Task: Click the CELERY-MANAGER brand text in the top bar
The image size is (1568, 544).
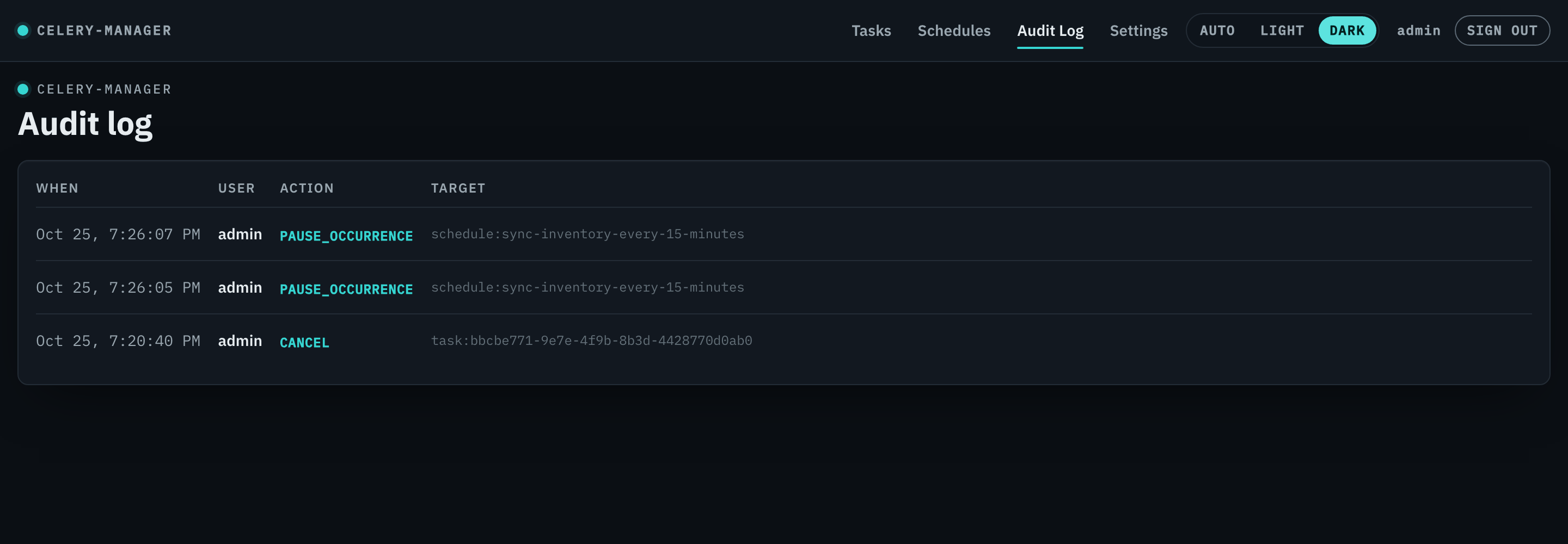Action: (x=104, y=30)
